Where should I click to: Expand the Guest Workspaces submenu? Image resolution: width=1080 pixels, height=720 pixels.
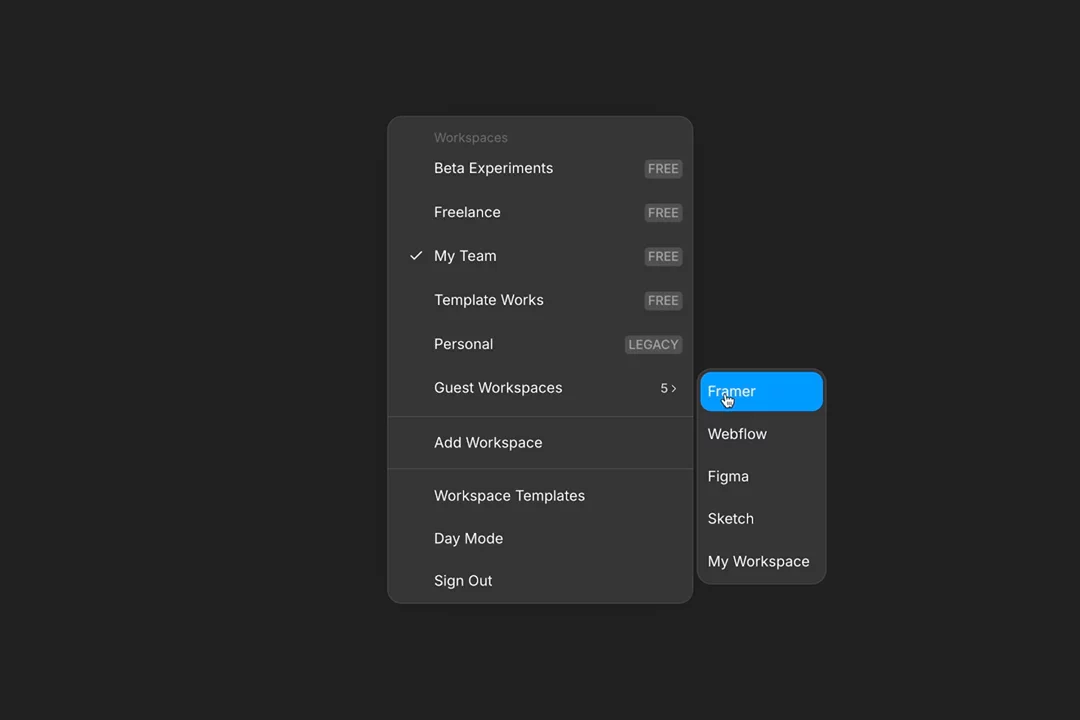pyautogui.click(x=540, y=388)
